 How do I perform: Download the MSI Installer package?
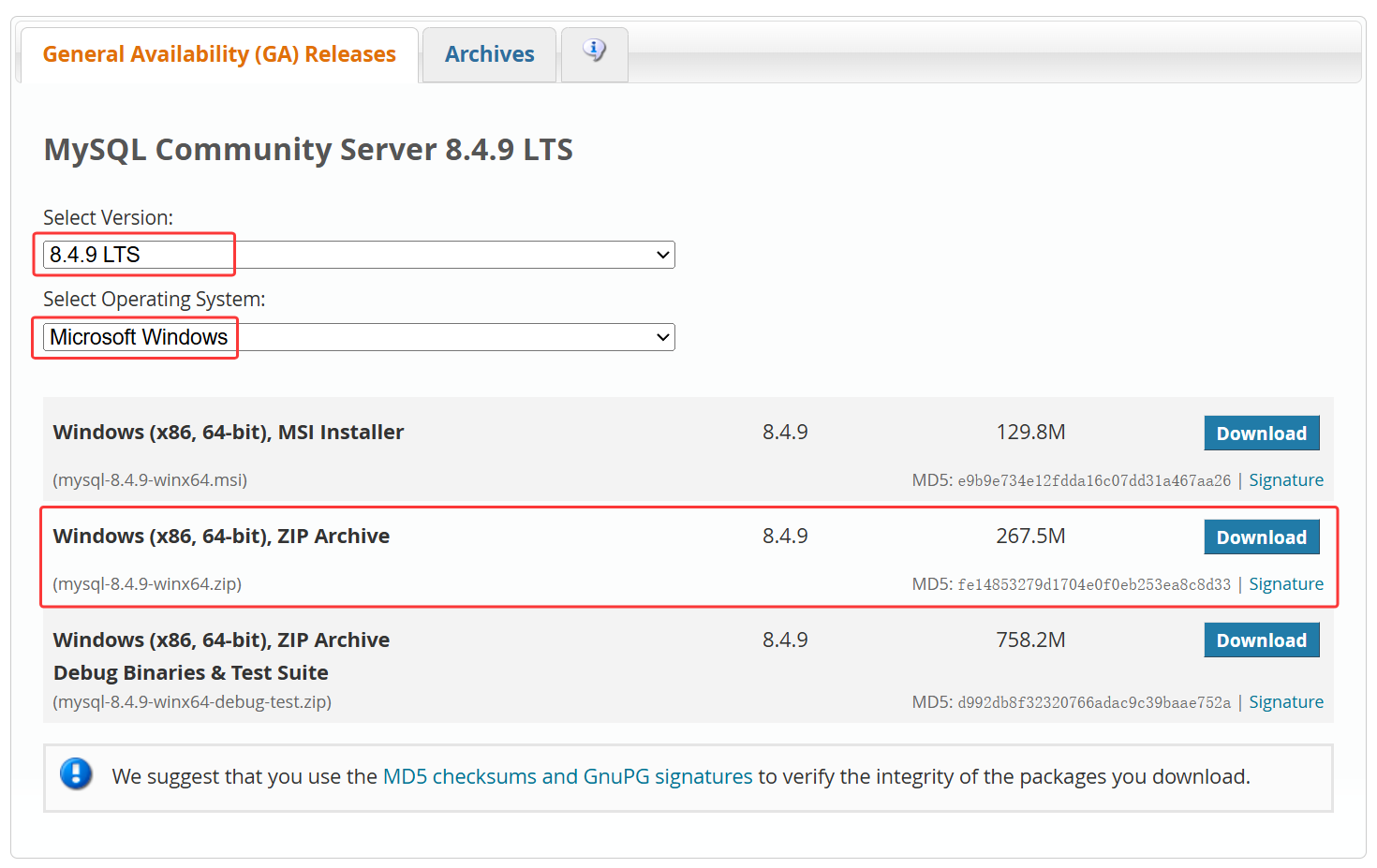coord(1261,434)
